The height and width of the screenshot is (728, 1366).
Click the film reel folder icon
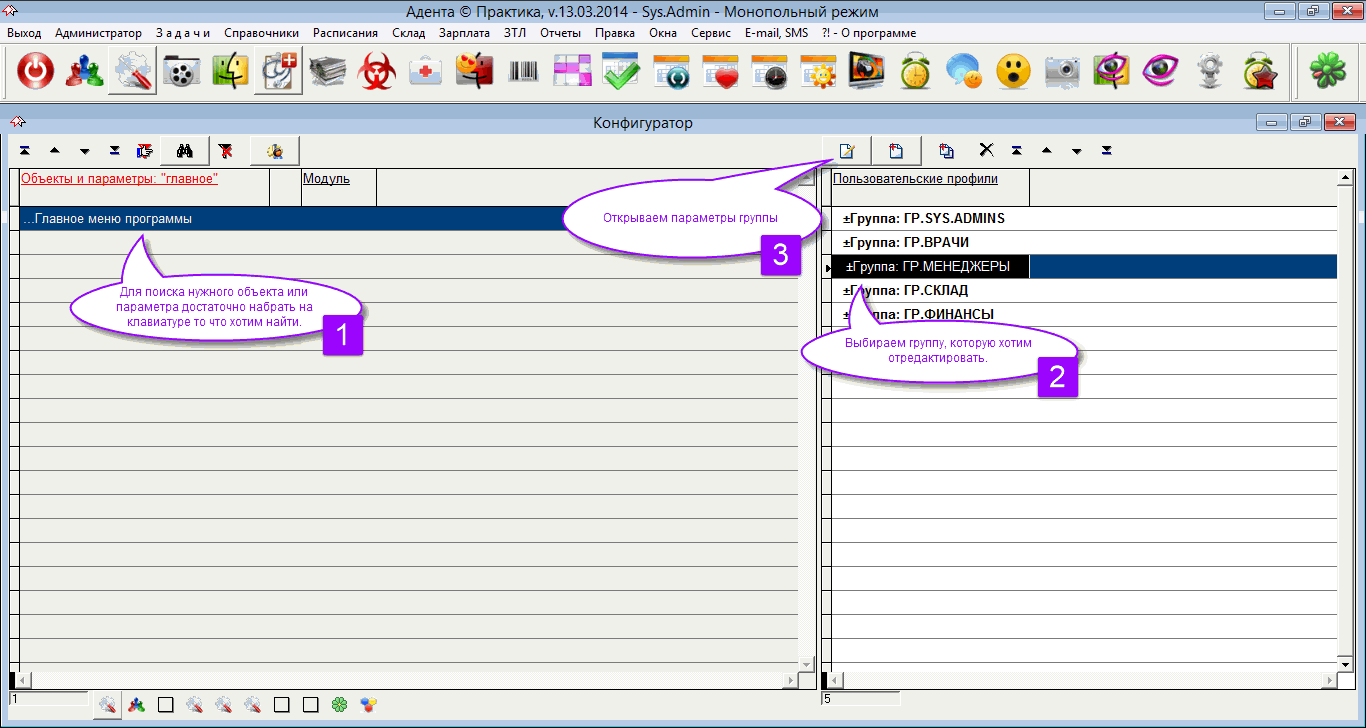point(181,71)
